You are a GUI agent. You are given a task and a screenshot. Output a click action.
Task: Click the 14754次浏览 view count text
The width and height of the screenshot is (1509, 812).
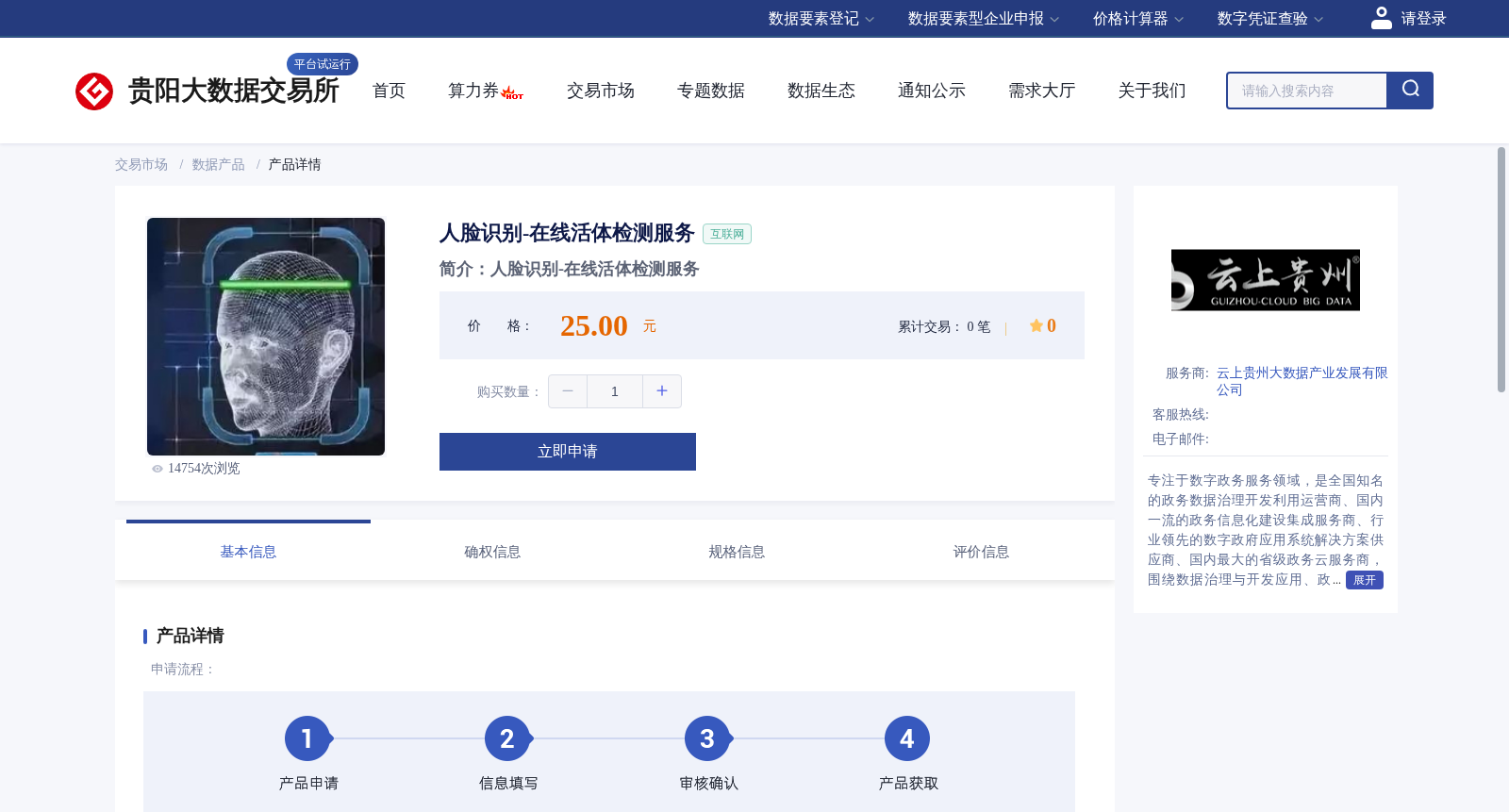click(x=204, y=469)
